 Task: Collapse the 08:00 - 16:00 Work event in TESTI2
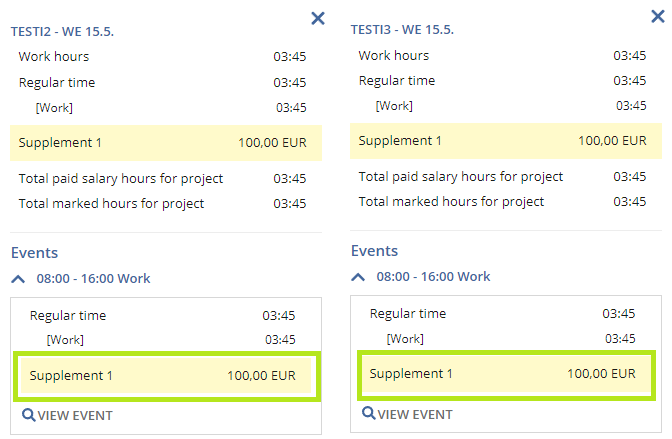(x=18, y=279)
